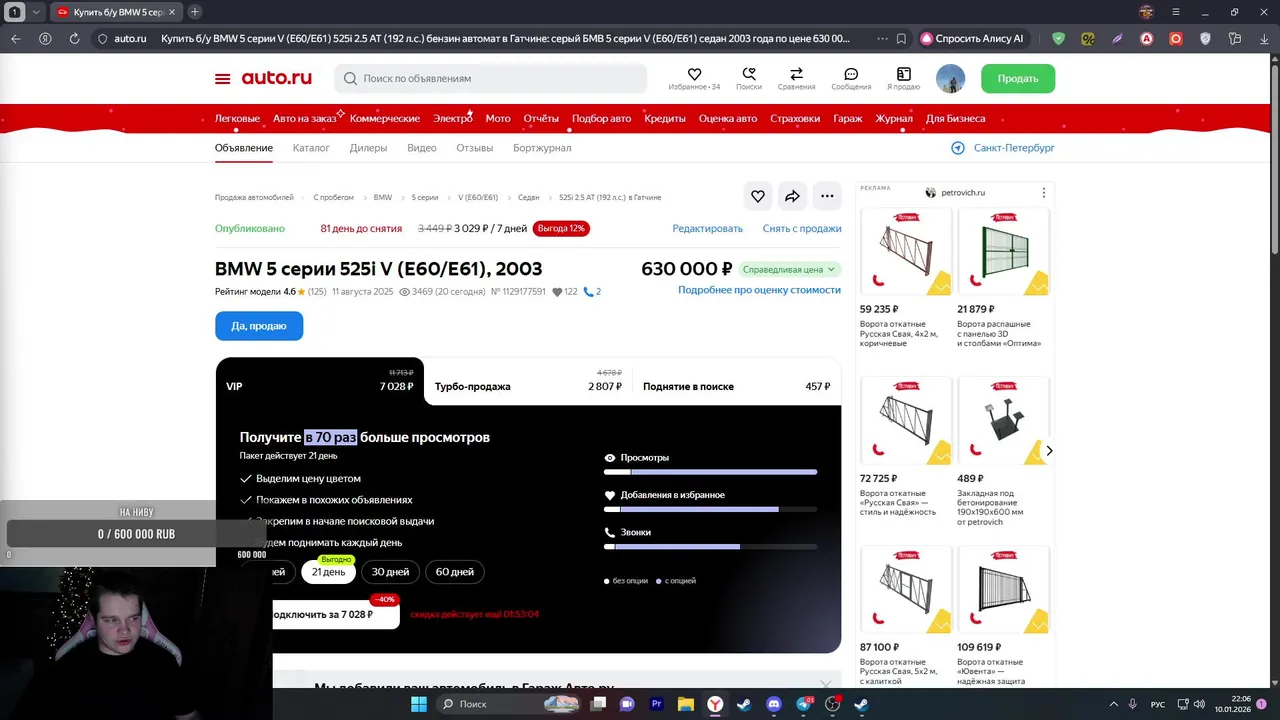This screenshot has width=1280, height=720.
Task: Open the Сообщения chat icon
Action: [851, 74]
